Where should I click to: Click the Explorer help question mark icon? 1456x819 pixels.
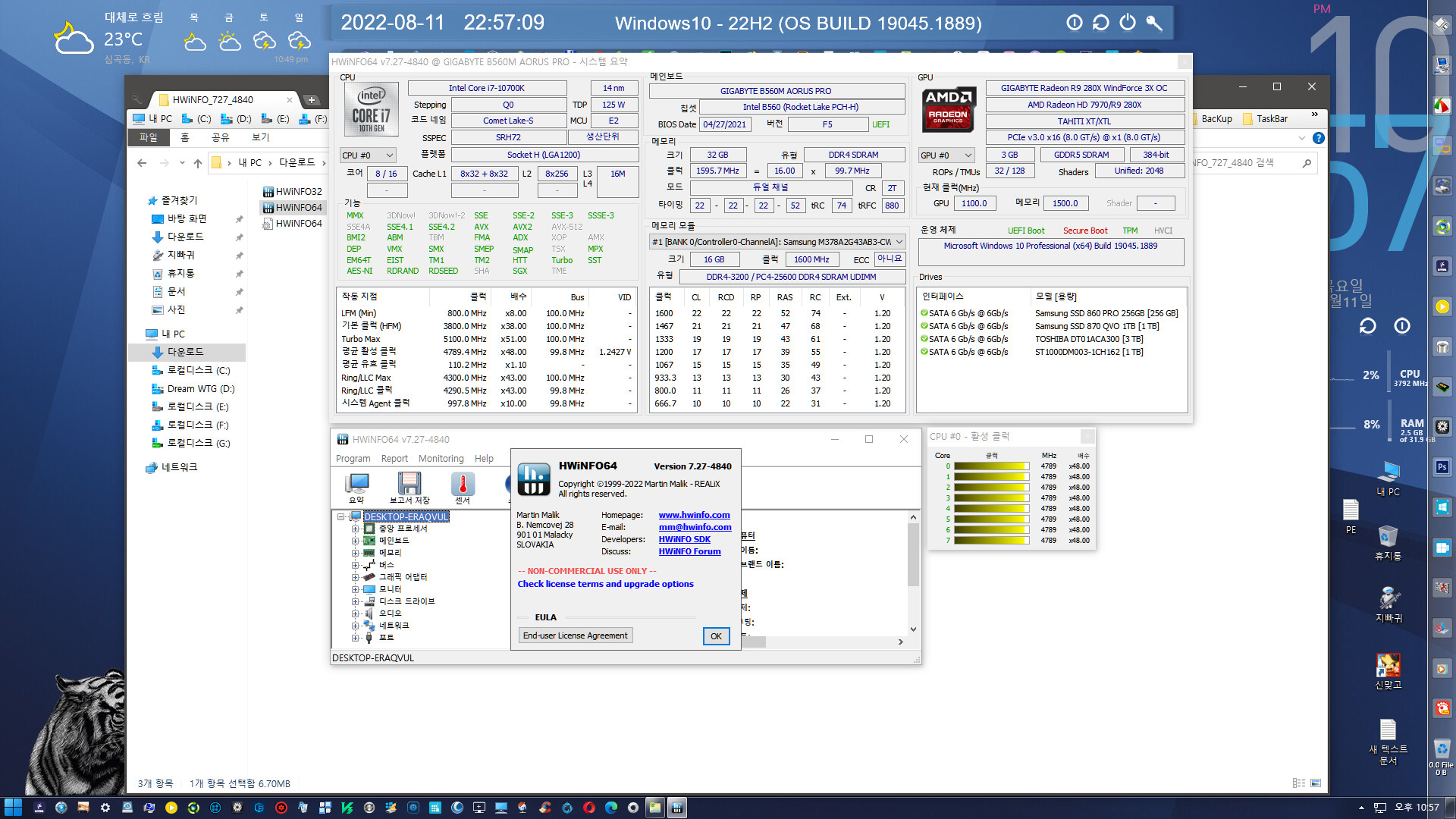click(x=1319, y=138)
